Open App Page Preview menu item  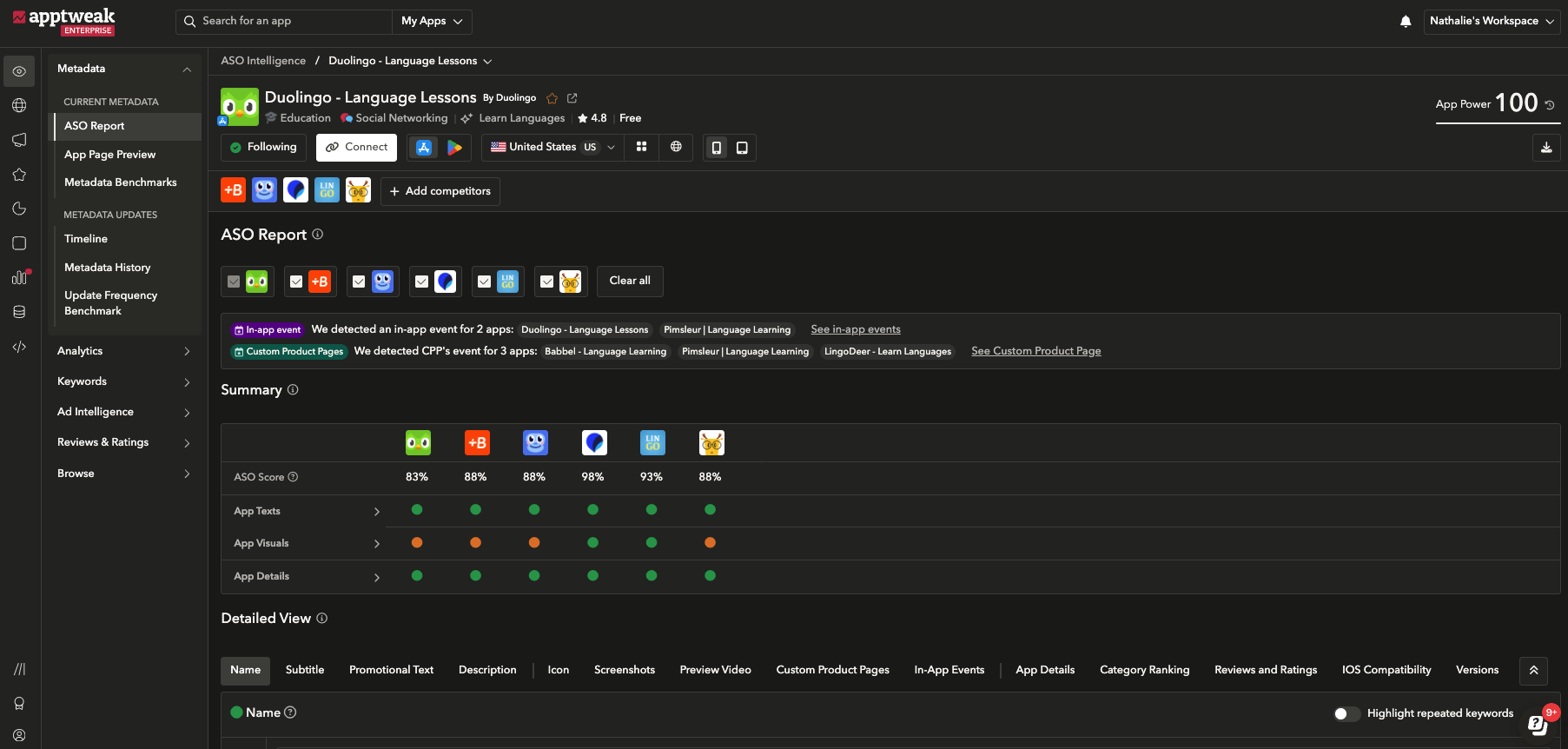coord(110,155)
